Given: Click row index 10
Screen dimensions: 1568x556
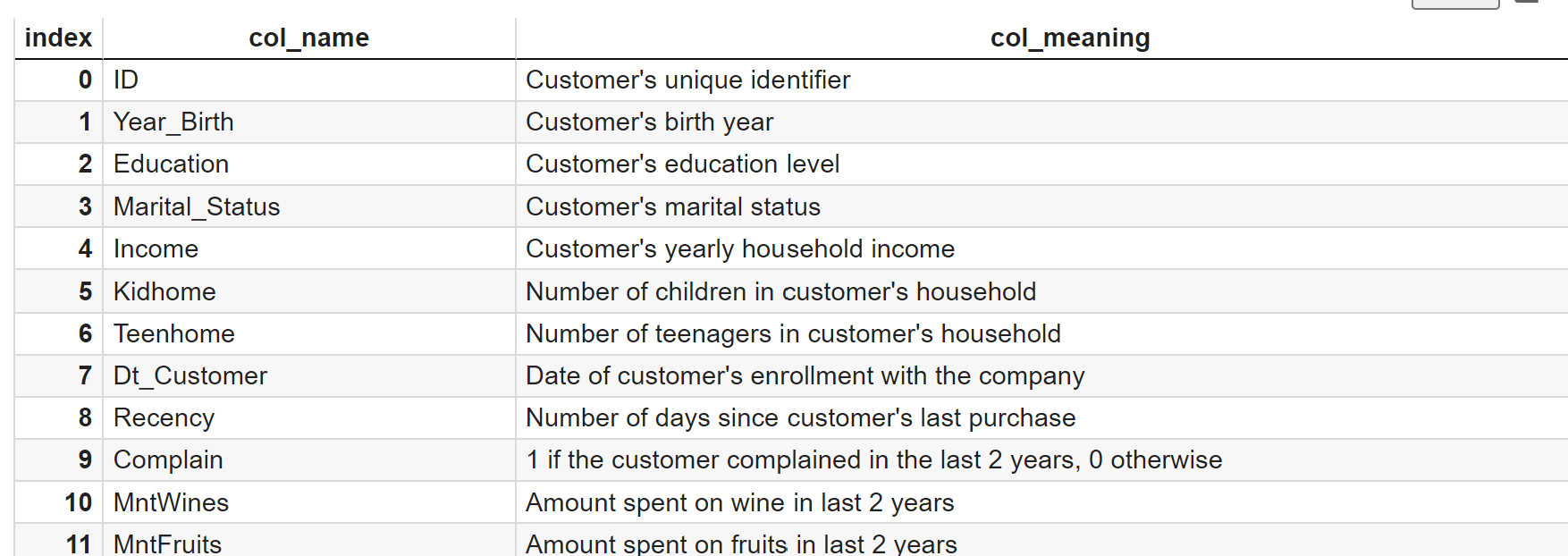Looking at the screenshot, I should [78, 502].
